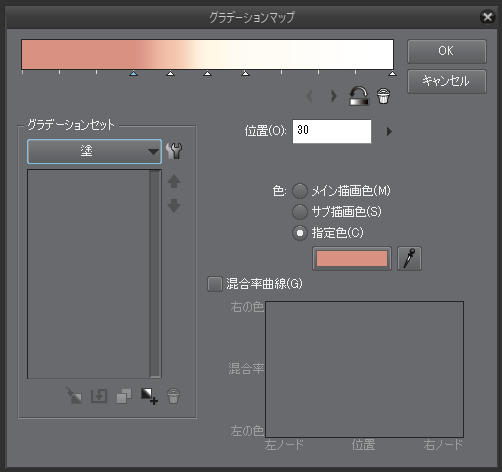Pick a color with the eyedropper icon
Viewport: 502px width, 472px height.
coord(409,258)
